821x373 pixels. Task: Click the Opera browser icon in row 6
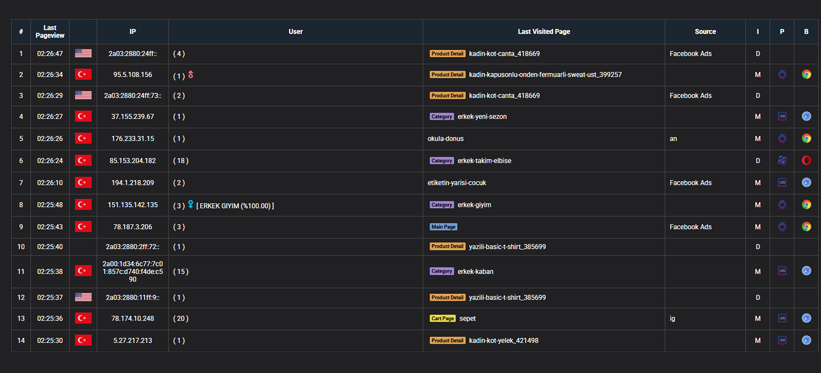(806, 161)
